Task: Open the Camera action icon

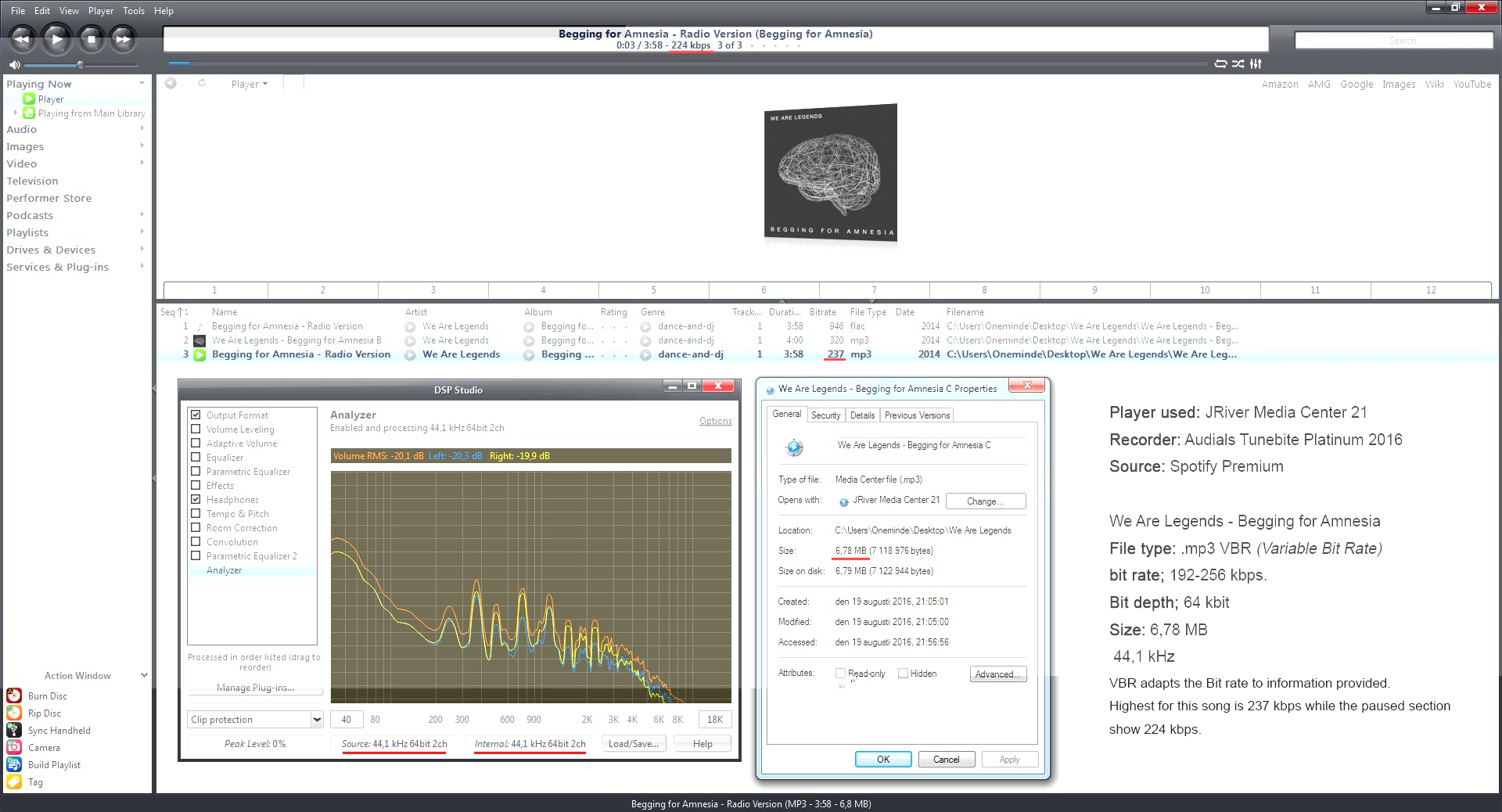Action: (14, 747)
